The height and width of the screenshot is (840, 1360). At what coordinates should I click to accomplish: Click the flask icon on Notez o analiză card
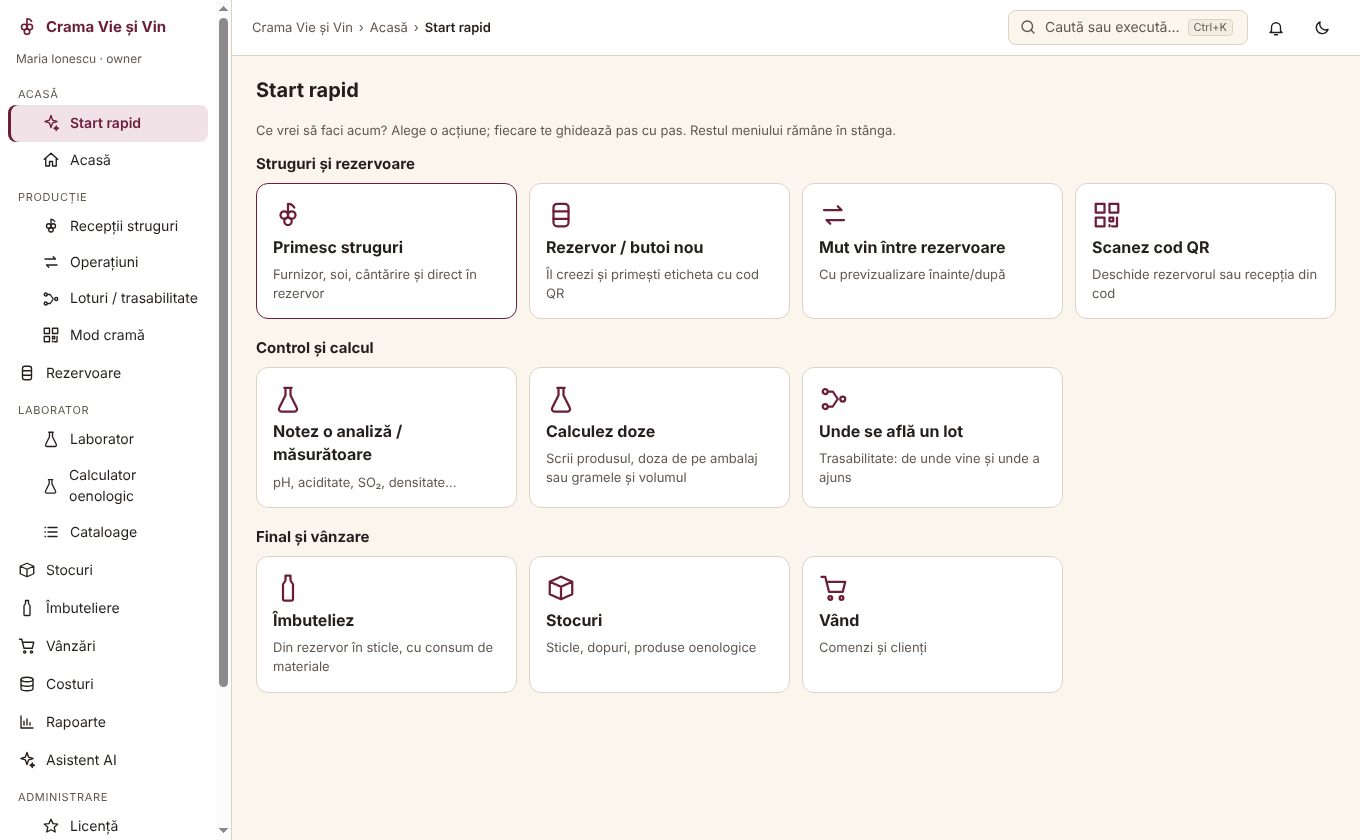(288, 399)
